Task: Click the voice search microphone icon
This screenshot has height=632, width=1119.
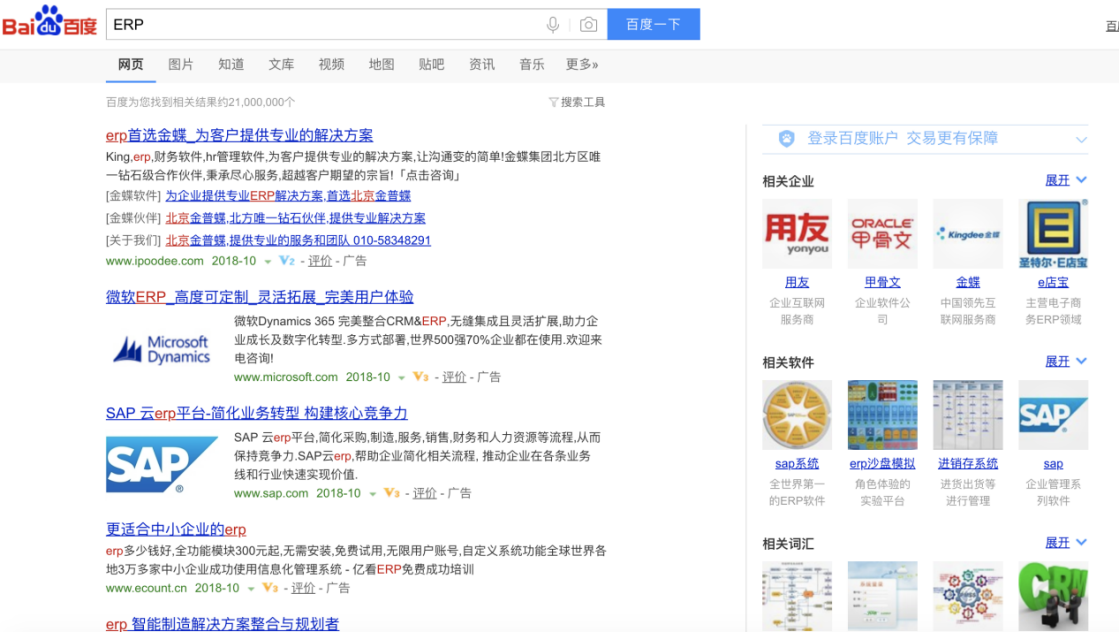Action: pos(552,25)
